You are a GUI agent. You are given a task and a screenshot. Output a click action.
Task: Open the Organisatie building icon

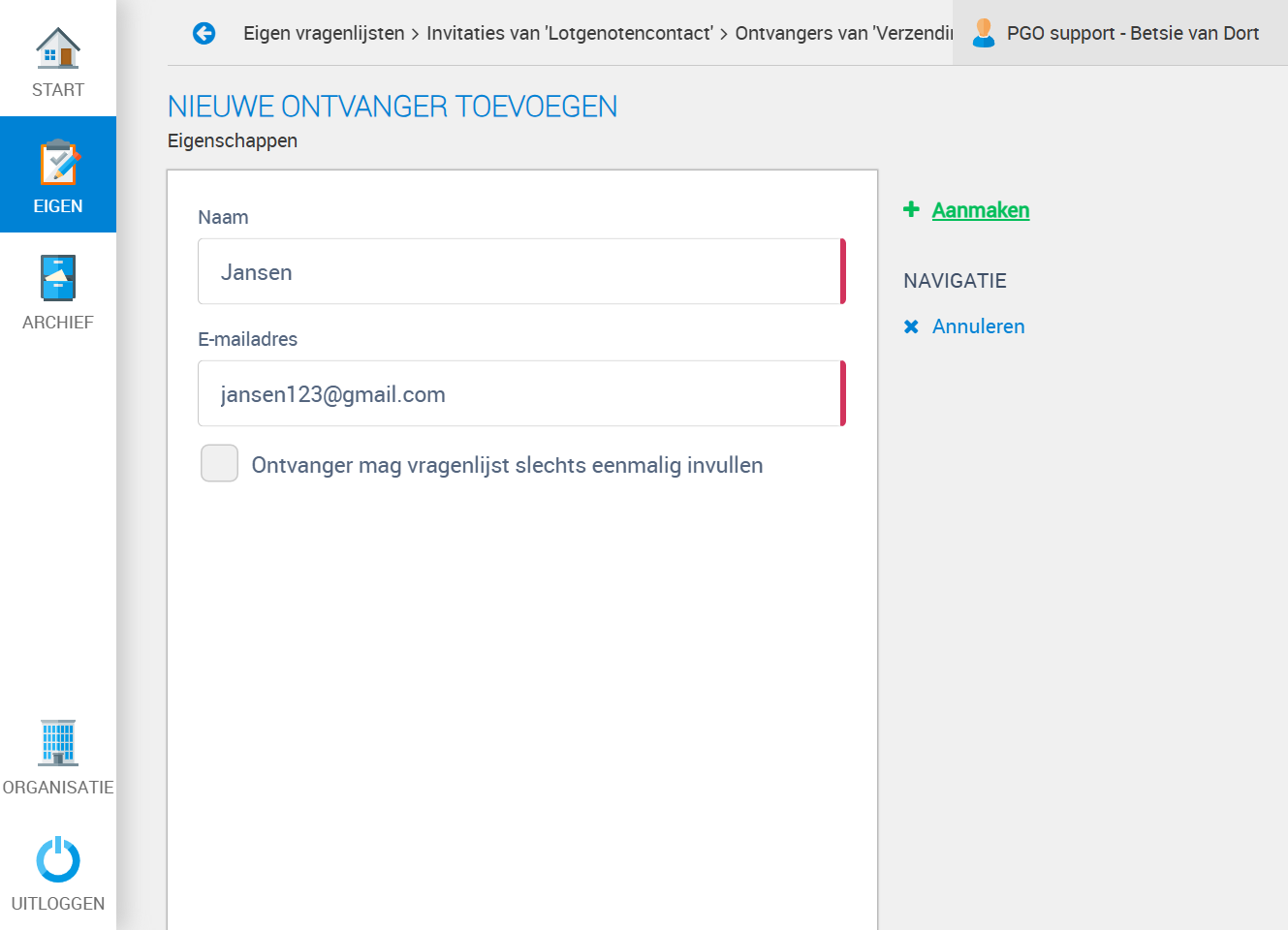pos(58,743)
